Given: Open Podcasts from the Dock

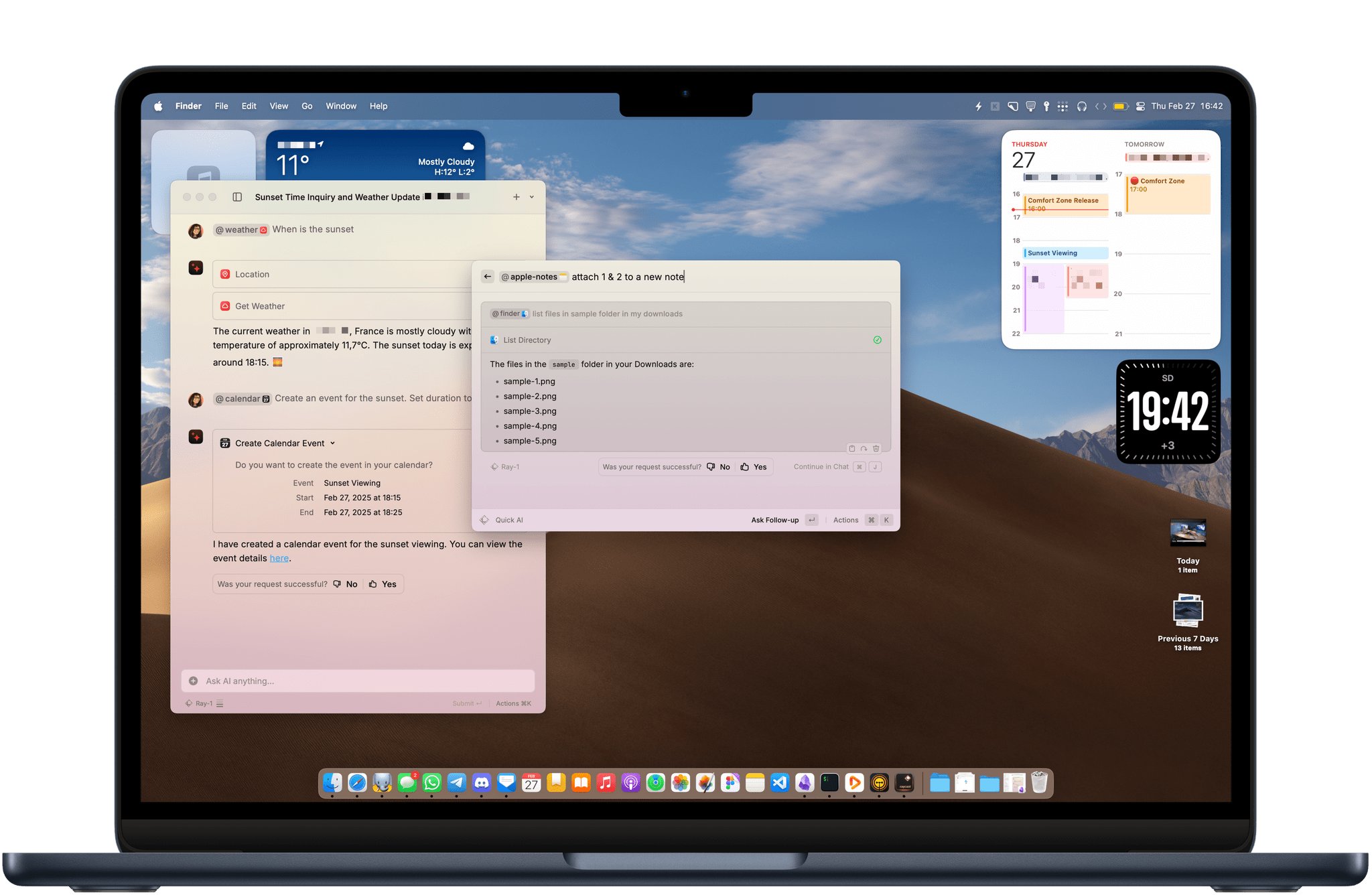Looking at the screenshot, I should (x=630, y=782).
